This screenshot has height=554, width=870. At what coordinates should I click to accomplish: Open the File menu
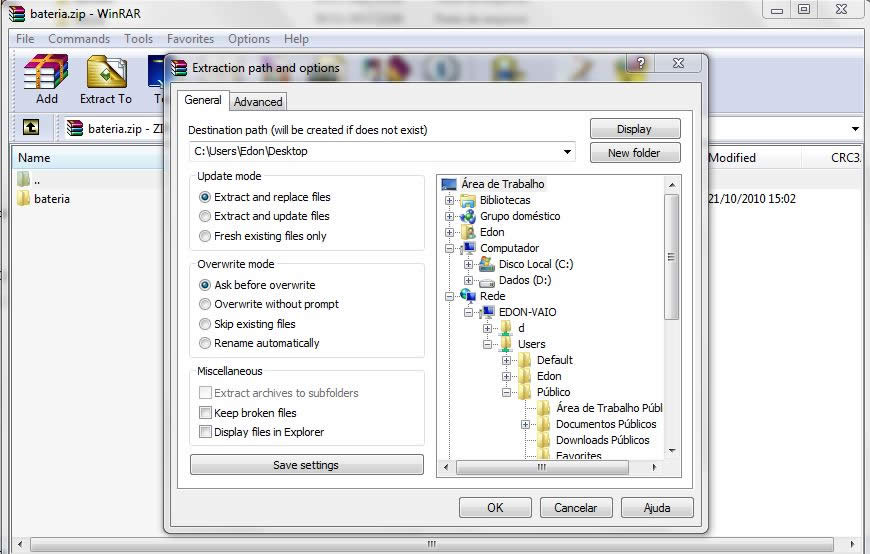pyautogui.click(x=25, y=39)
